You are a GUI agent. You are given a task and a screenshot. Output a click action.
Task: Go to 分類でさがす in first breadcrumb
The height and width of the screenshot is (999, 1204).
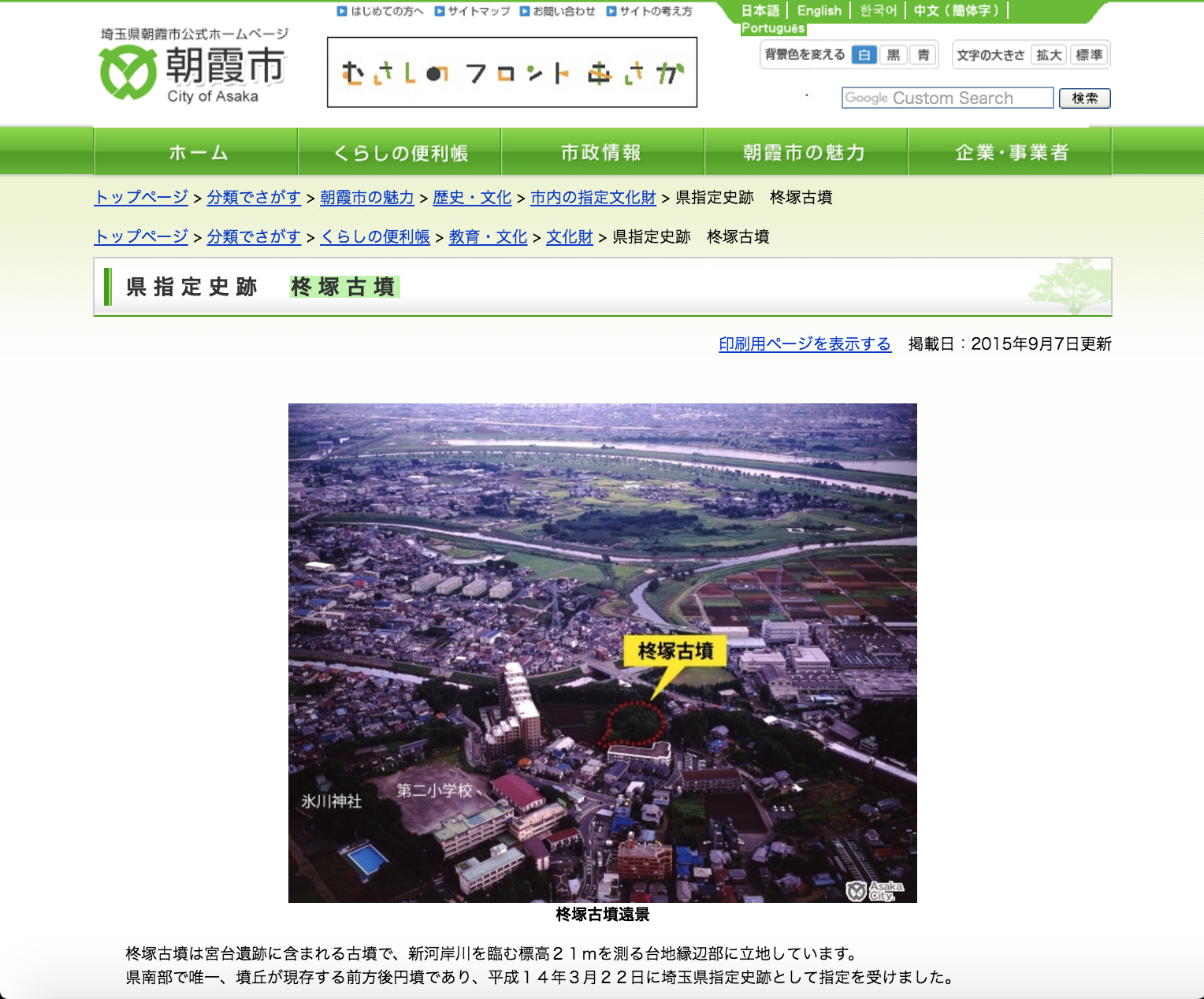(x=254, y=197)
